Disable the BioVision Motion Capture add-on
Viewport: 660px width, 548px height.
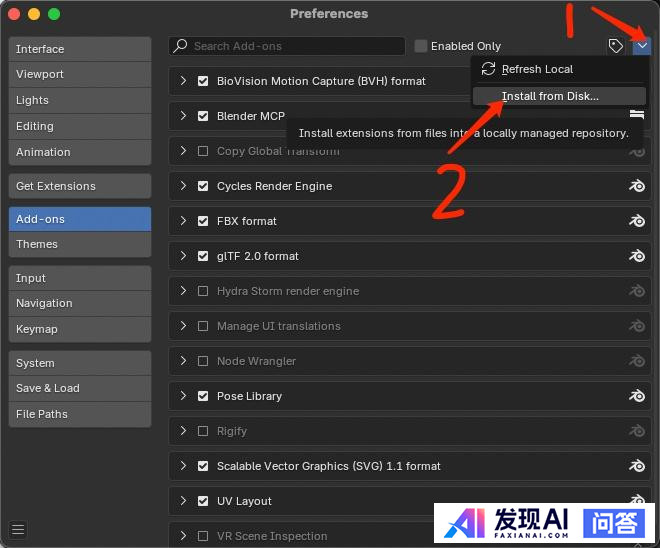(204, 81)
